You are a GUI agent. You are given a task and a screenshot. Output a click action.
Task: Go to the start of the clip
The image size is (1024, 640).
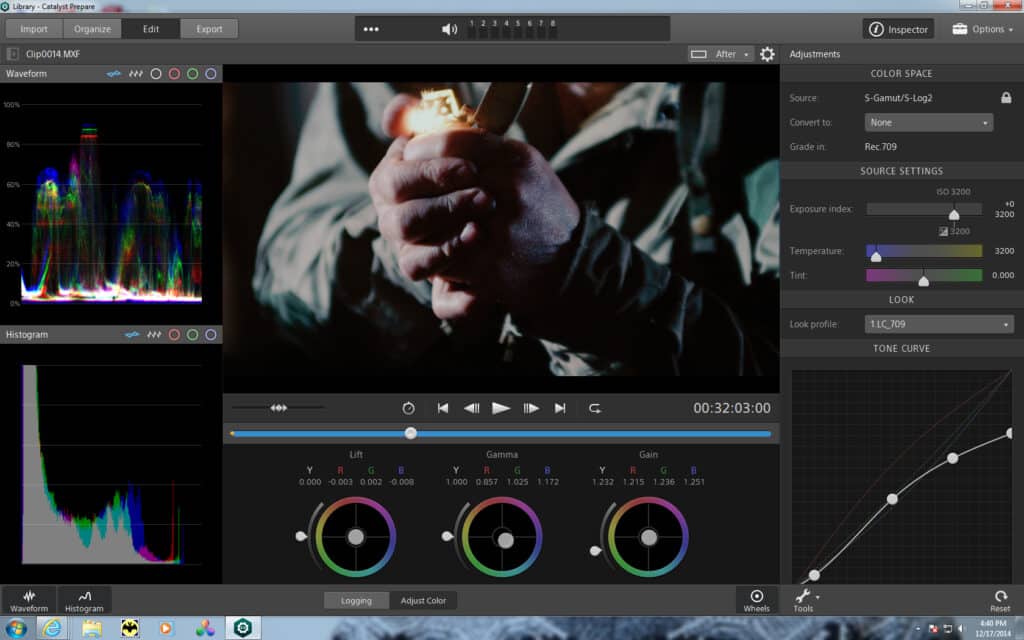coord(443,408)
